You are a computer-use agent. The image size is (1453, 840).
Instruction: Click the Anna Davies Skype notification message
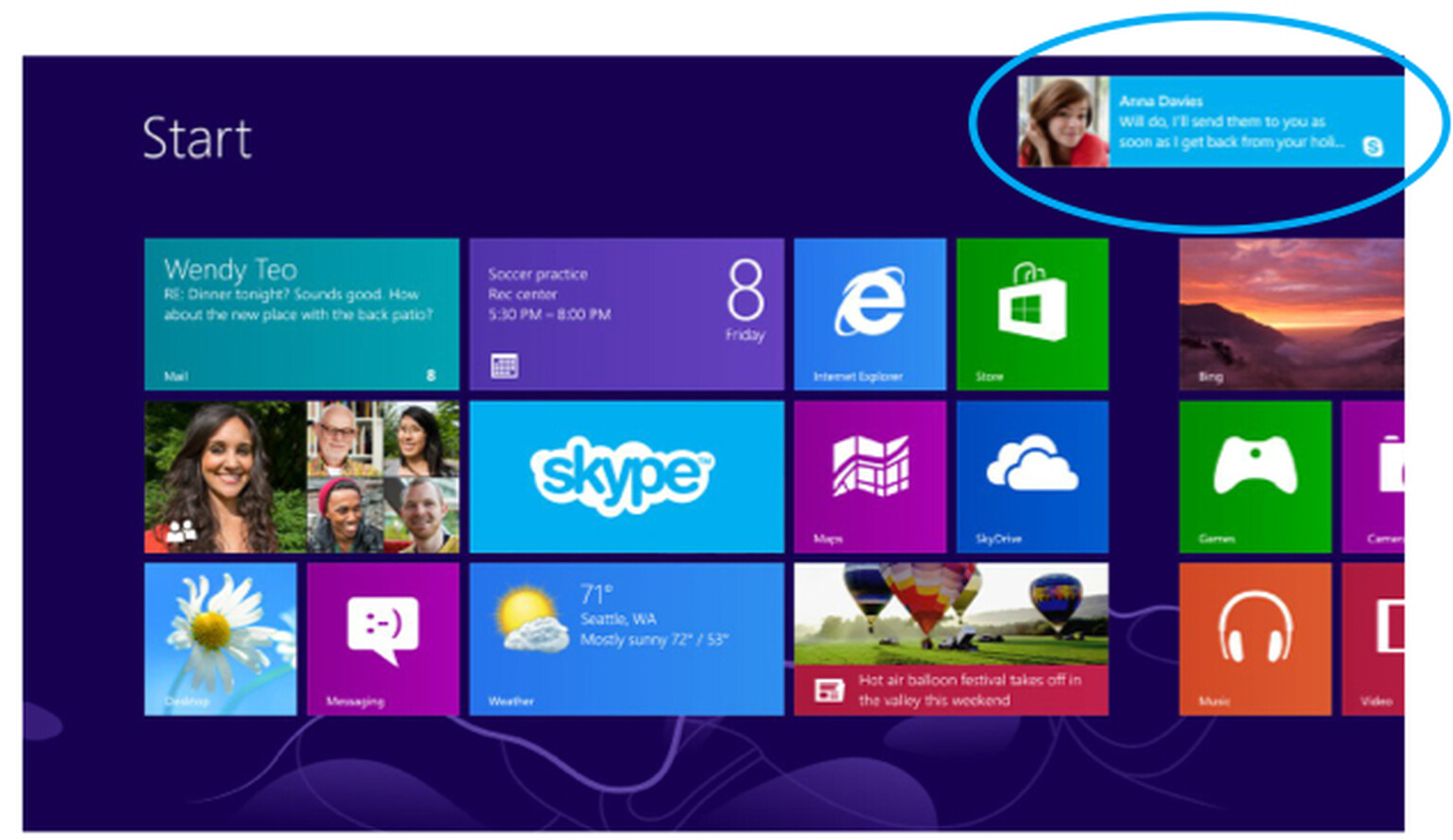point(1211,122)
